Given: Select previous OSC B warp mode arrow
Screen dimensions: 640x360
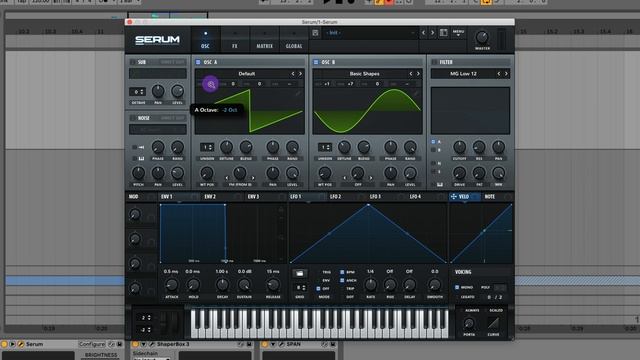Looking at the screenshot, I should pyautogui.click(x=345, y=178).
